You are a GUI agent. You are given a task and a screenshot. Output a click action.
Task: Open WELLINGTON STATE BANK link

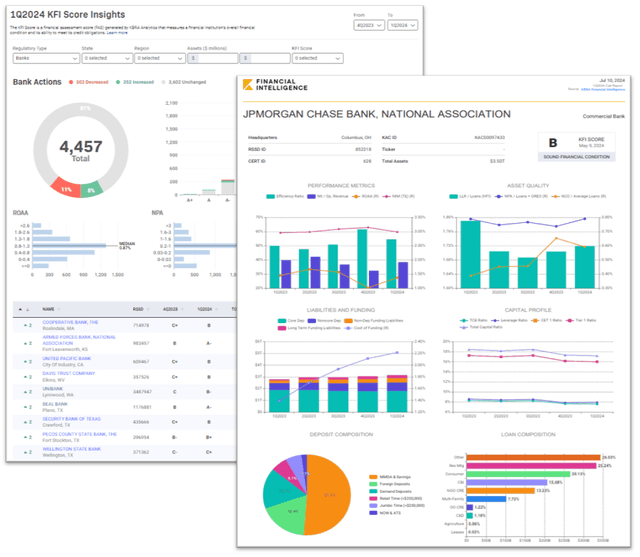[x=71, y=449]
